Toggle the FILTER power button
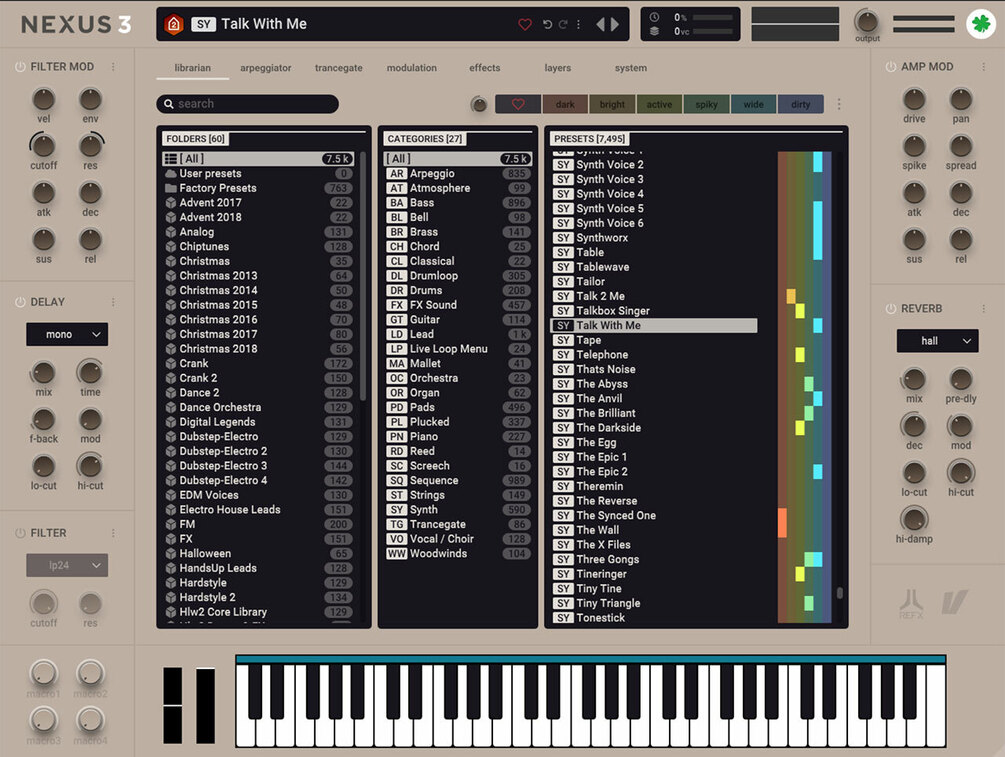 pyautogui.click(x=20, y=533)
